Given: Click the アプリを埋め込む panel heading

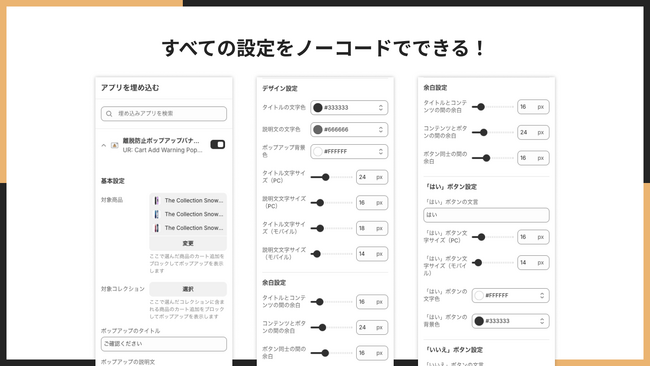Looking at the screenshot, I should pyautogui.click(x=130, y=87).
